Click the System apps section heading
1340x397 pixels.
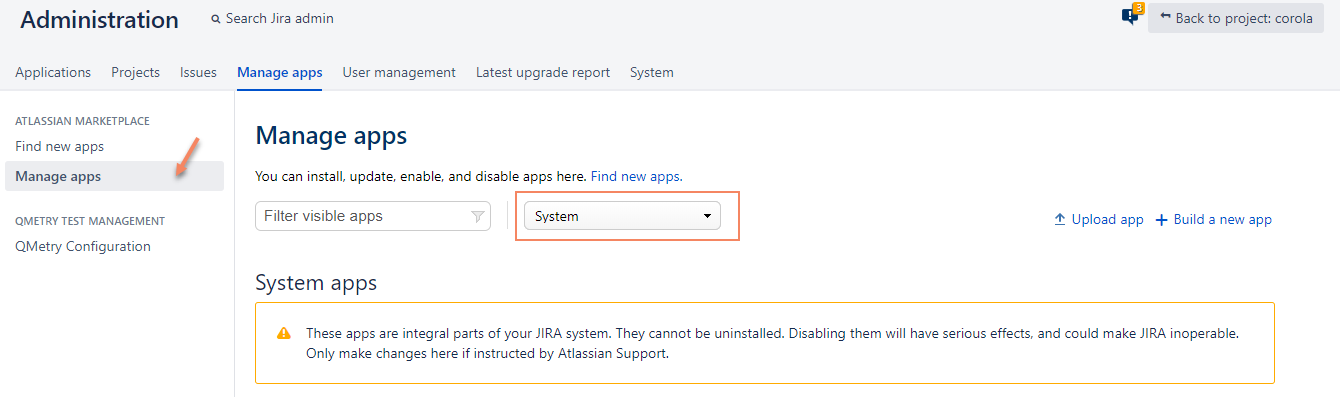[x=316, y=283]
